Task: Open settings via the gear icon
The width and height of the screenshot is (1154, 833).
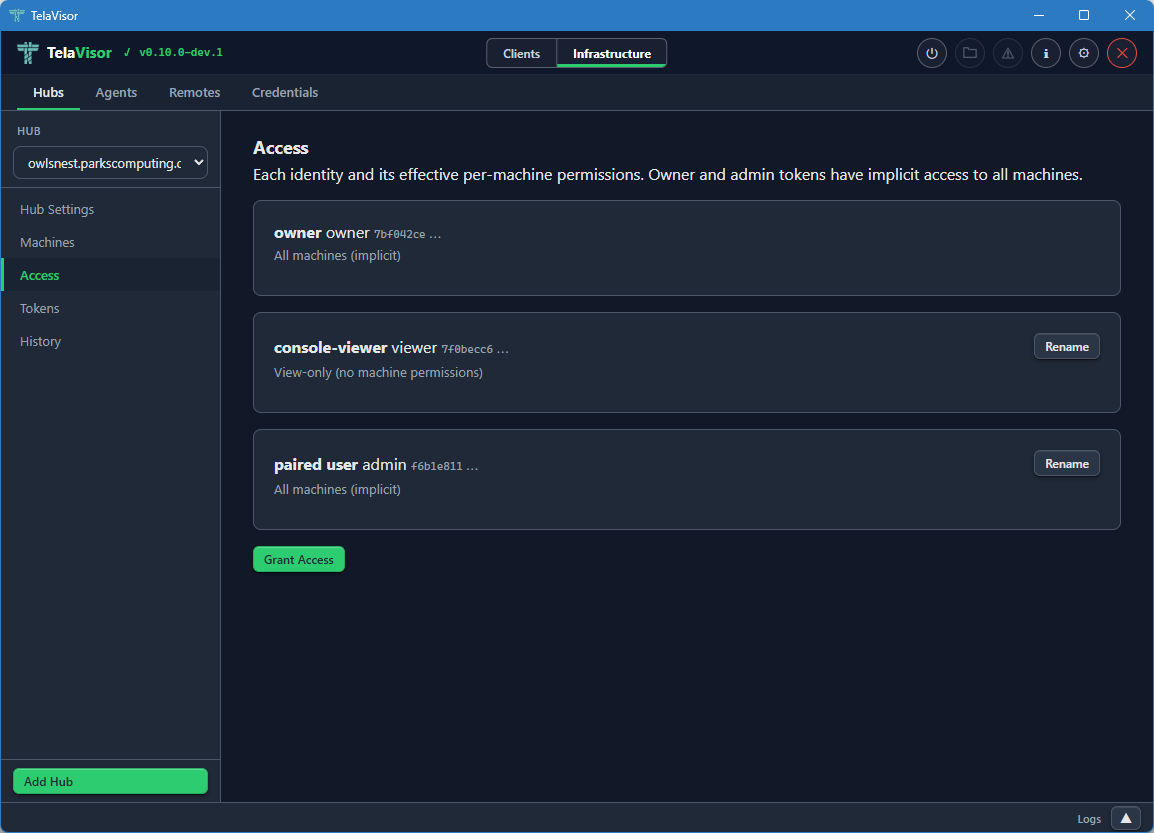Action: [1083, 53]
